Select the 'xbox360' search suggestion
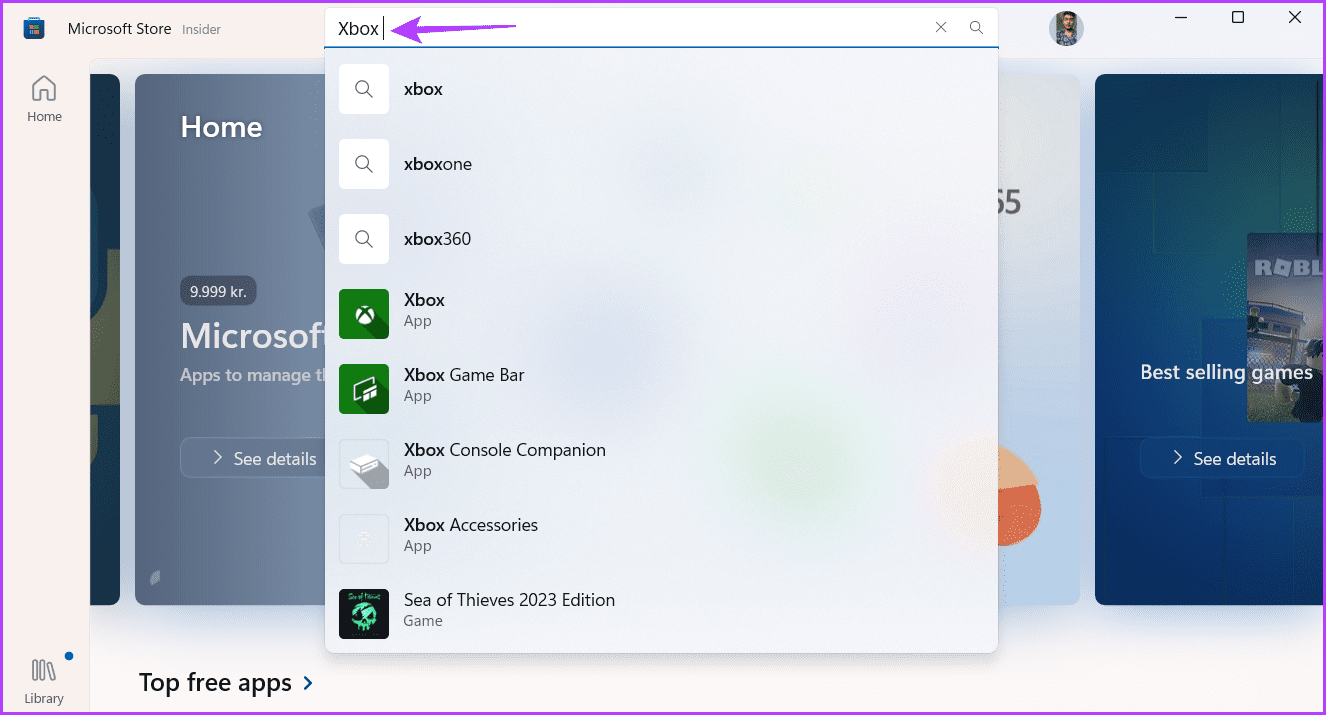 click(x=661, y=239)
